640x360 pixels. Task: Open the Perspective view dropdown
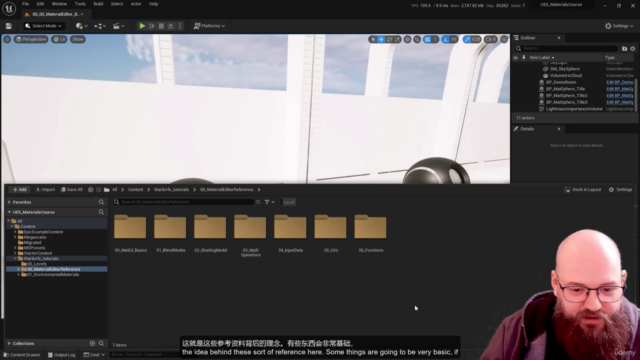coord(31,39)
